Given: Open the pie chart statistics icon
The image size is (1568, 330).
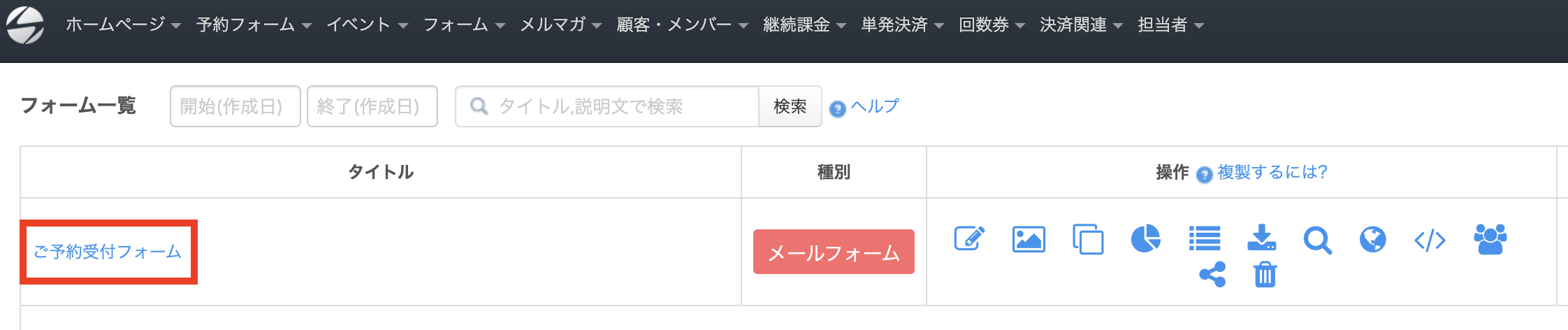Looking at the screenshot, I should pos(1146,239).
